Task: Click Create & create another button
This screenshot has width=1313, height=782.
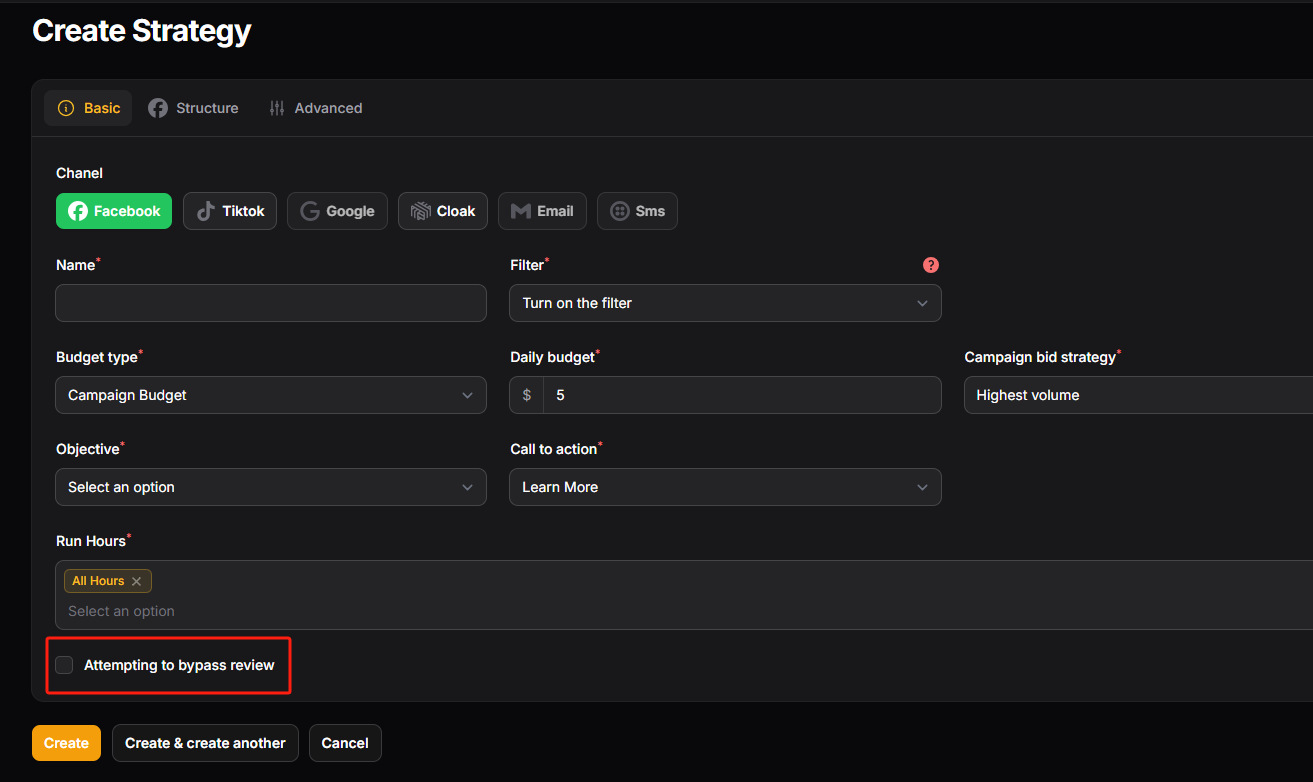Action: [205, 743]
